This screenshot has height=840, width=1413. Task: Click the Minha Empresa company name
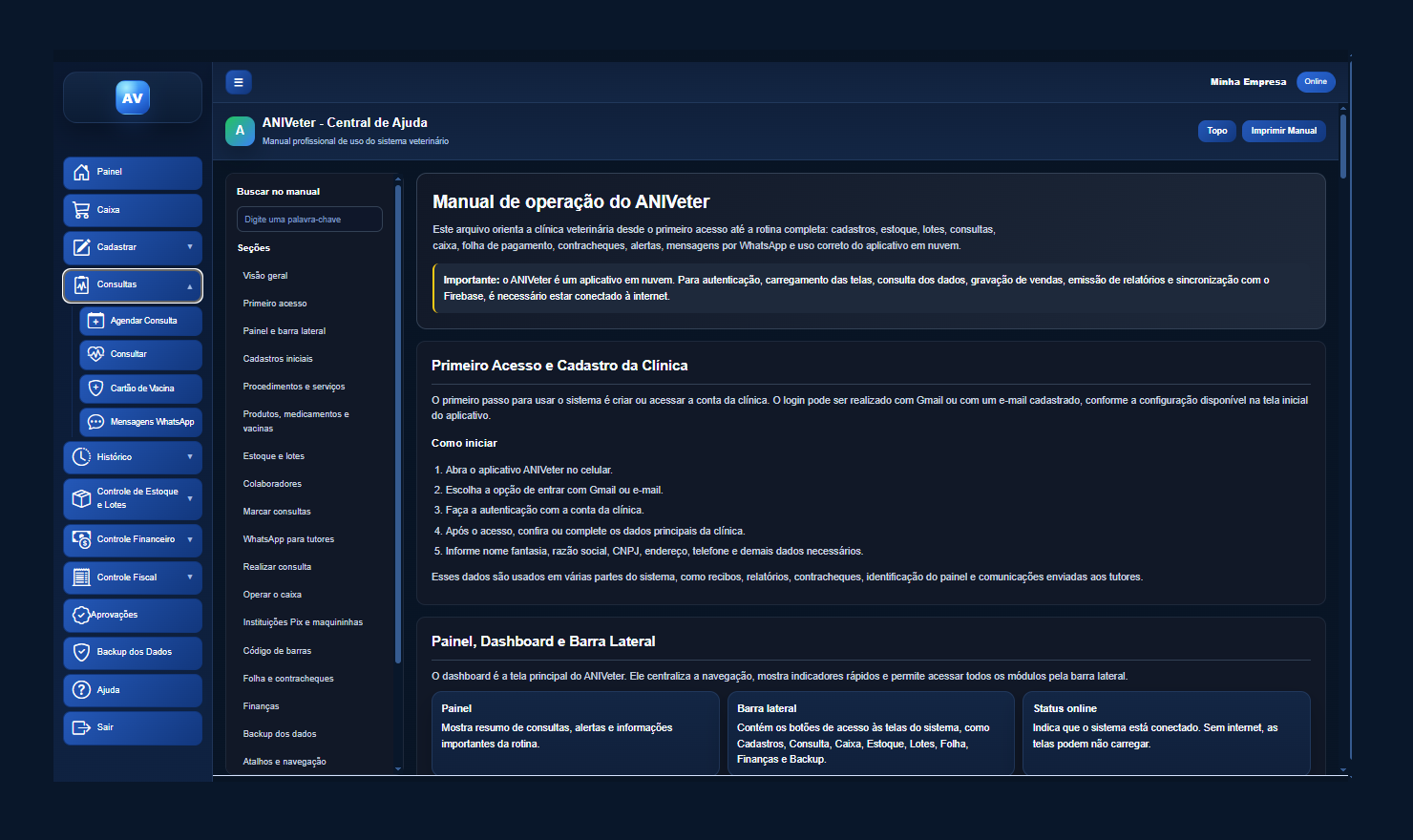(1248, 82)
